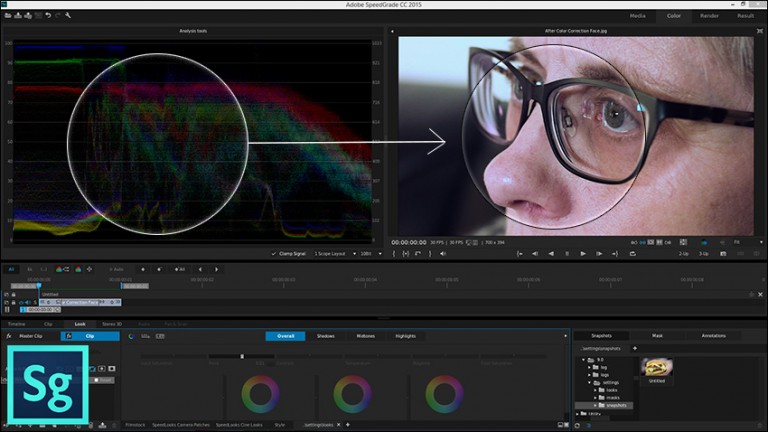768x432 pixels.
Task: Click the playhead marker on timeline
Action: (39, 285)
